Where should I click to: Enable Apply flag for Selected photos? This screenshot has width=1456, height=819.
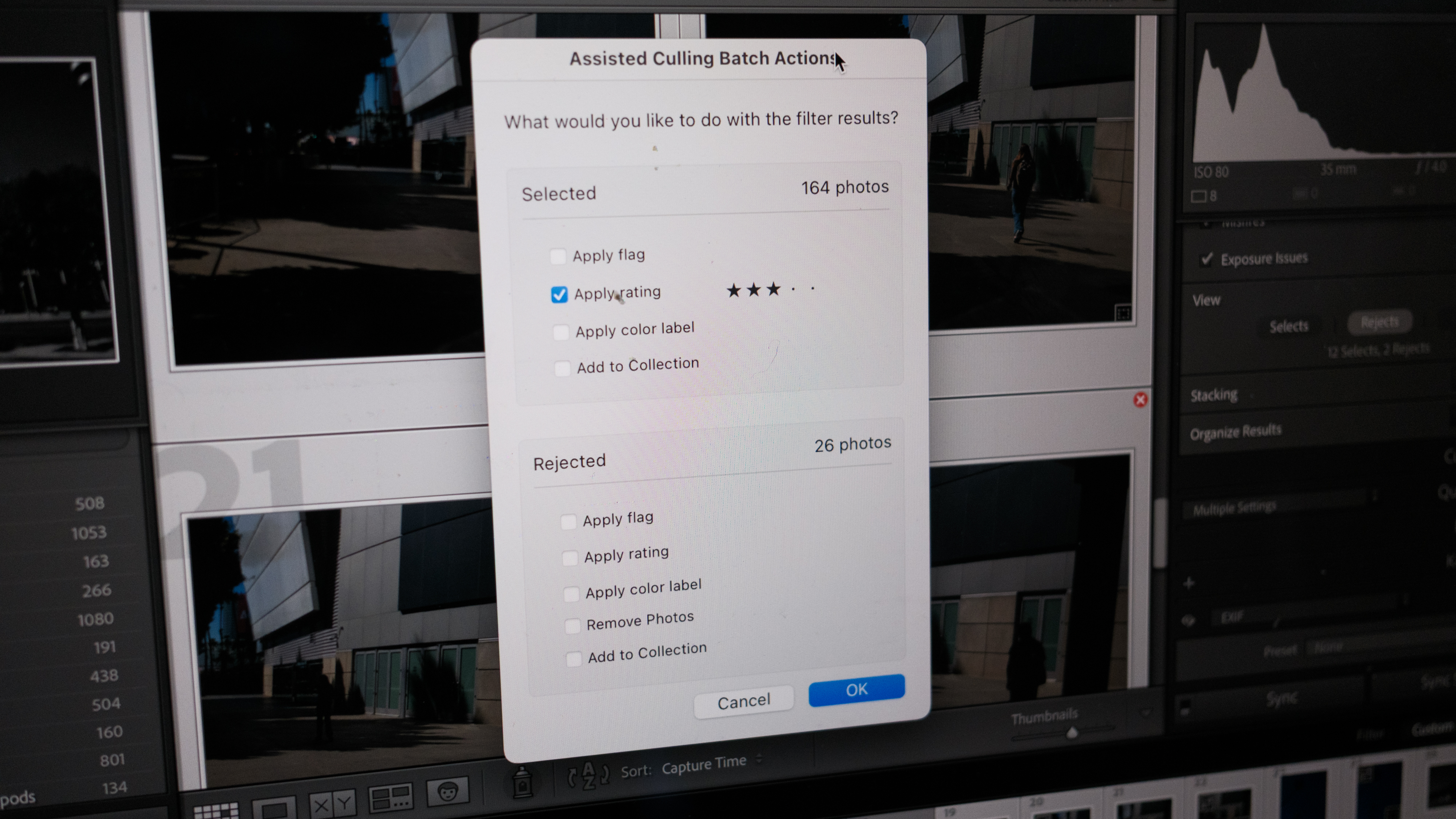click(x=558, y=256)
